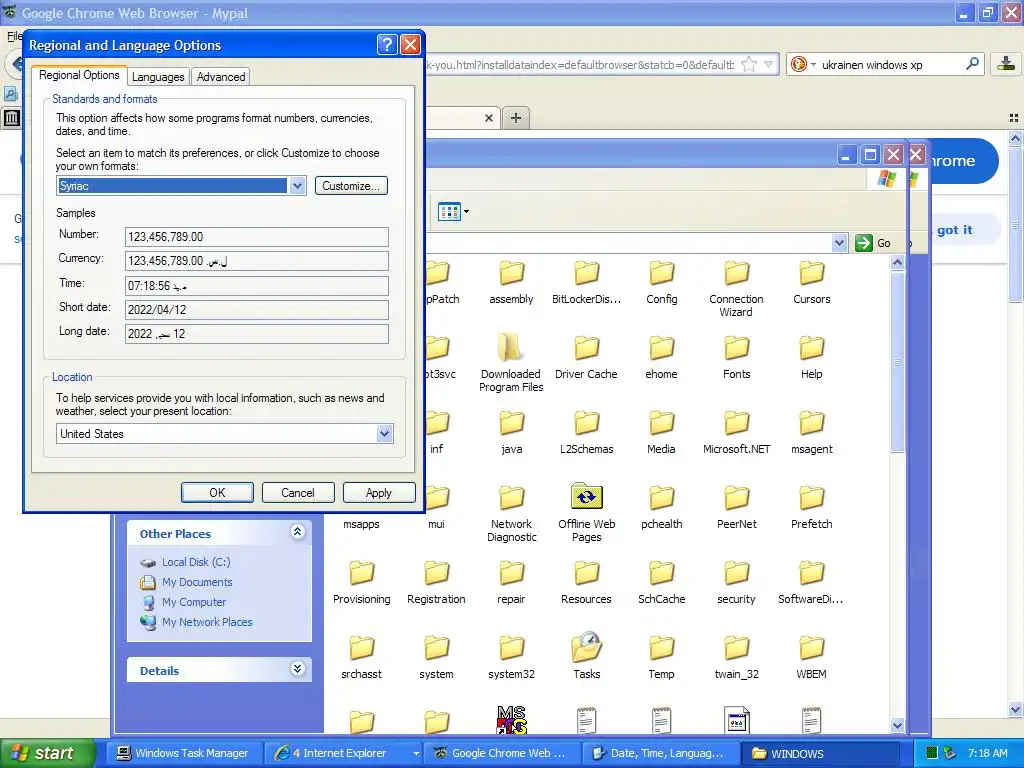Select the PeerNet folder
1024x768 pixels.
click(x=737, y=507)
